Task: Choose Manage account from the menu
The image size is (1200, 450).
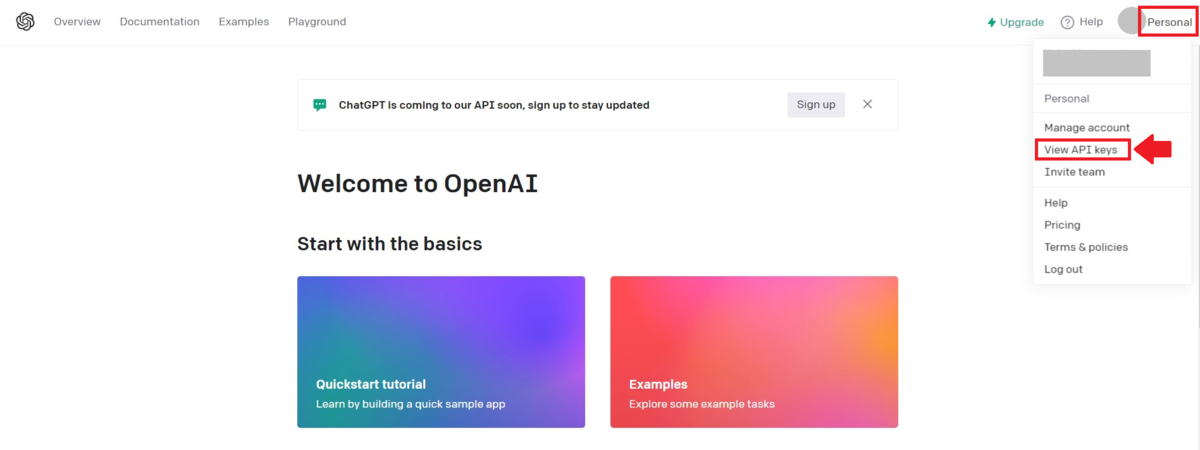Action: coord(1087,128)
